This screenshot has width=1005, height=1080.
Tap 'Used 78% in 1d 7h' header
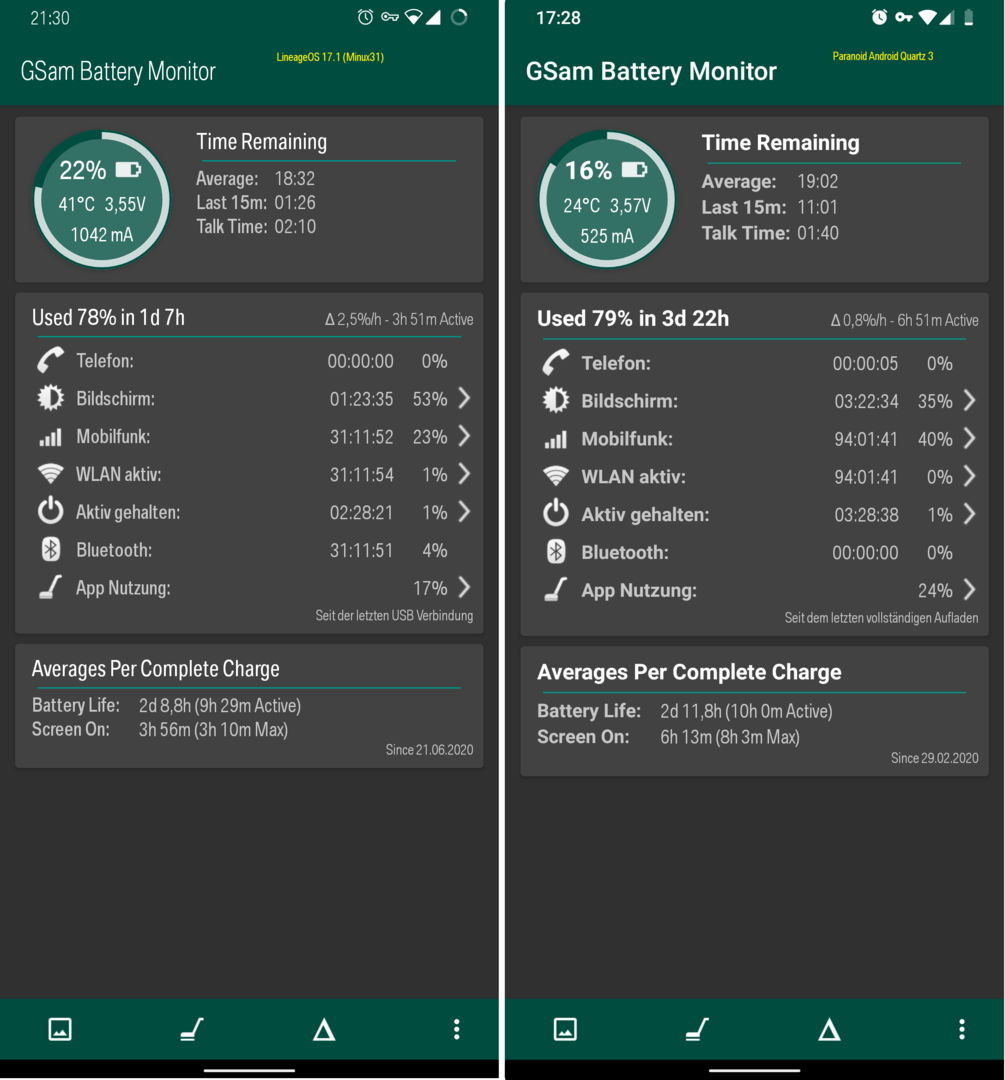(108, 318)
